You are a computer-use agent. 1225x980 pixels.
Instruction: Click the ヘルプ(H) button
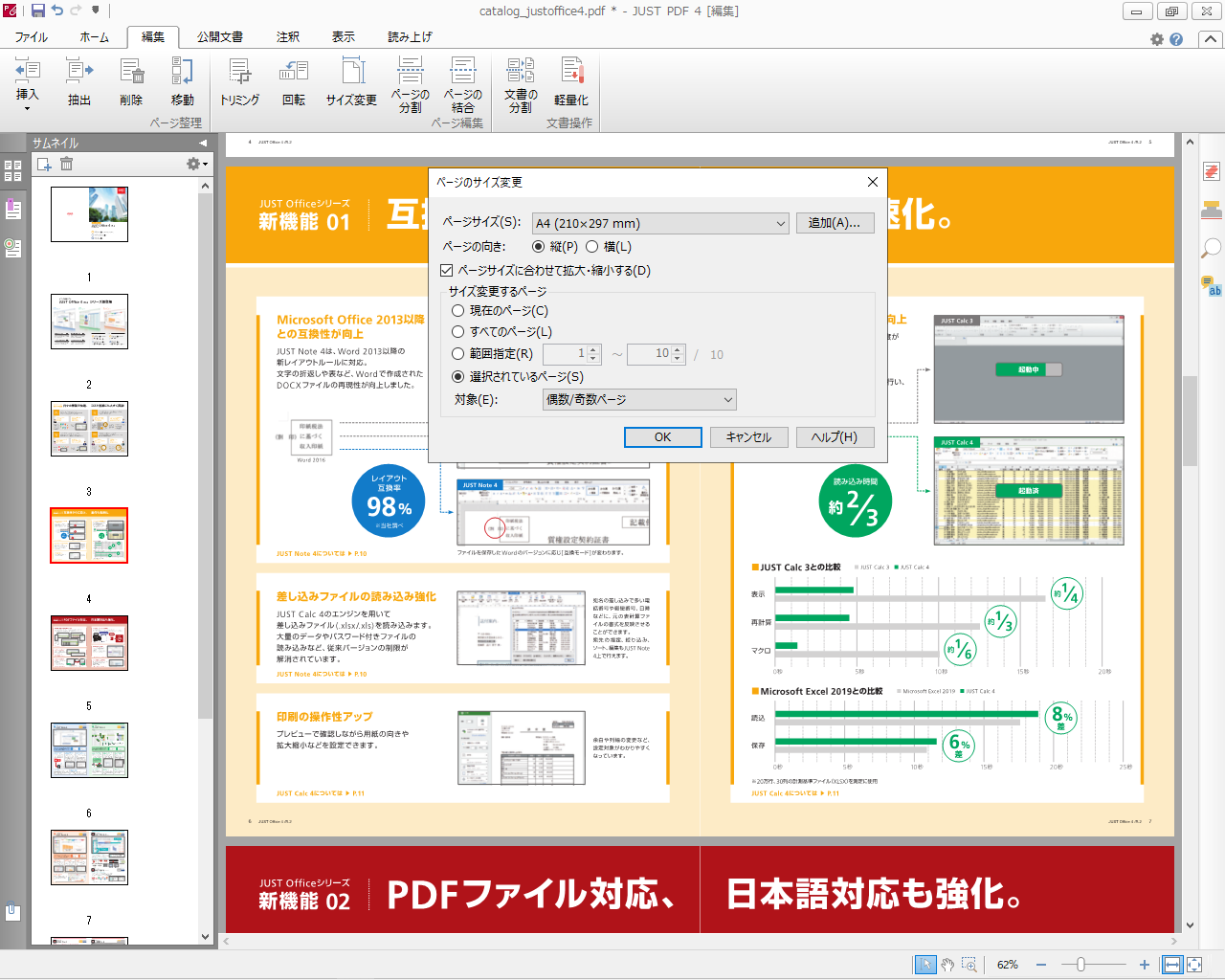pos(835,436)
